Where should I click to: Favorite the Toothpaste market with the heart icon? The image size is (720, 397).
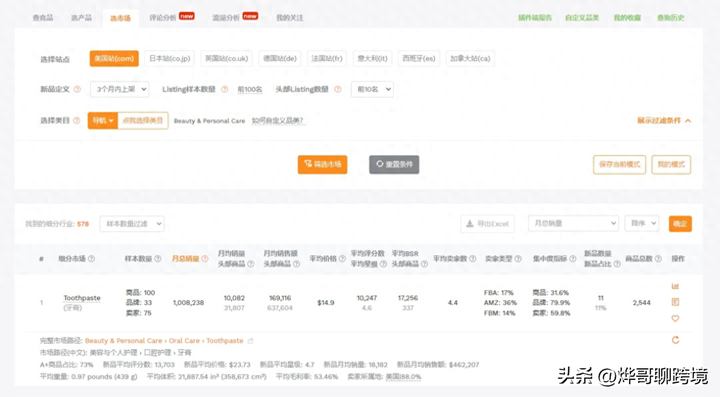675,318
